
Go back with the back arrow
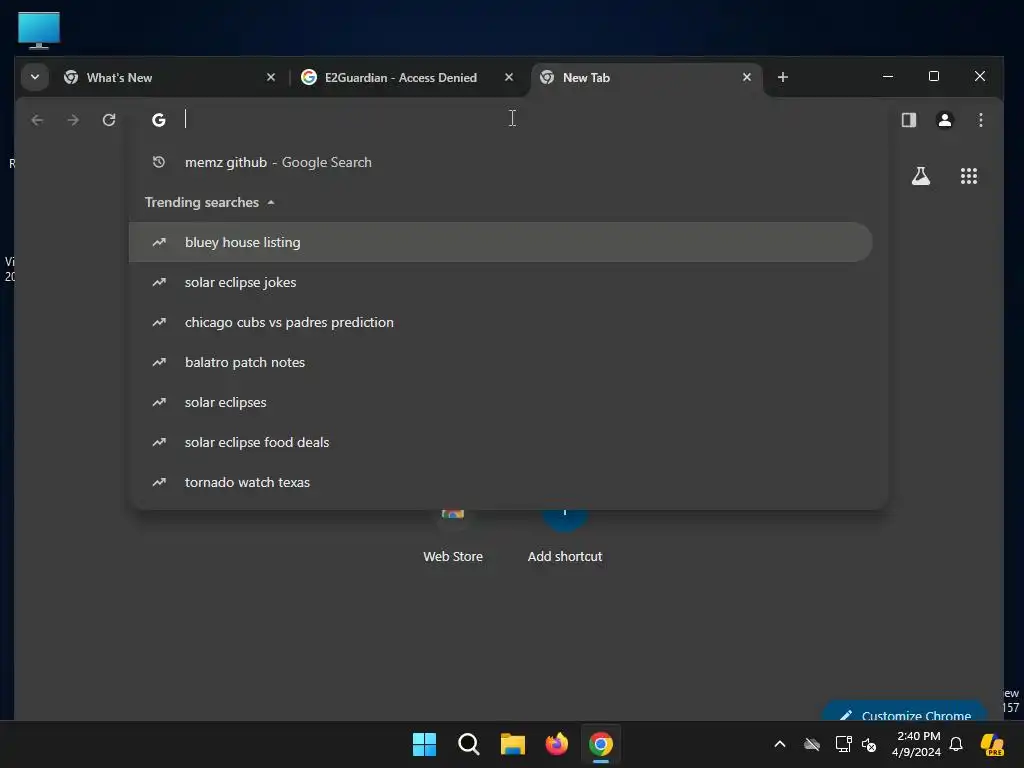37,120
